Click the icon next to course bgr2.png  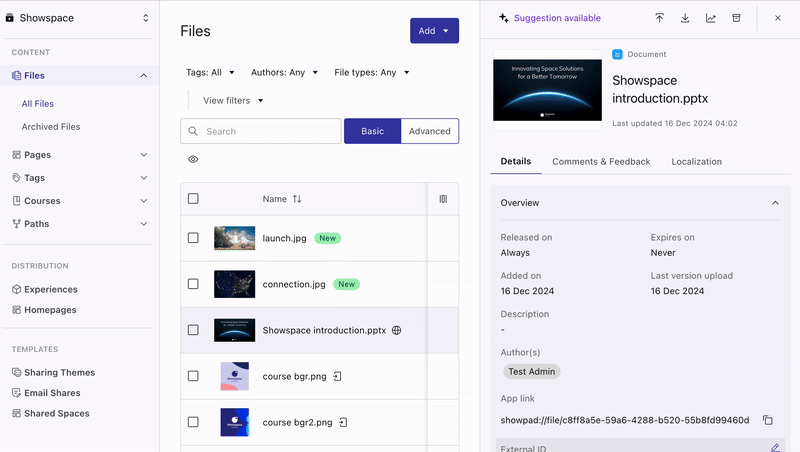click(x=343, y=422)
